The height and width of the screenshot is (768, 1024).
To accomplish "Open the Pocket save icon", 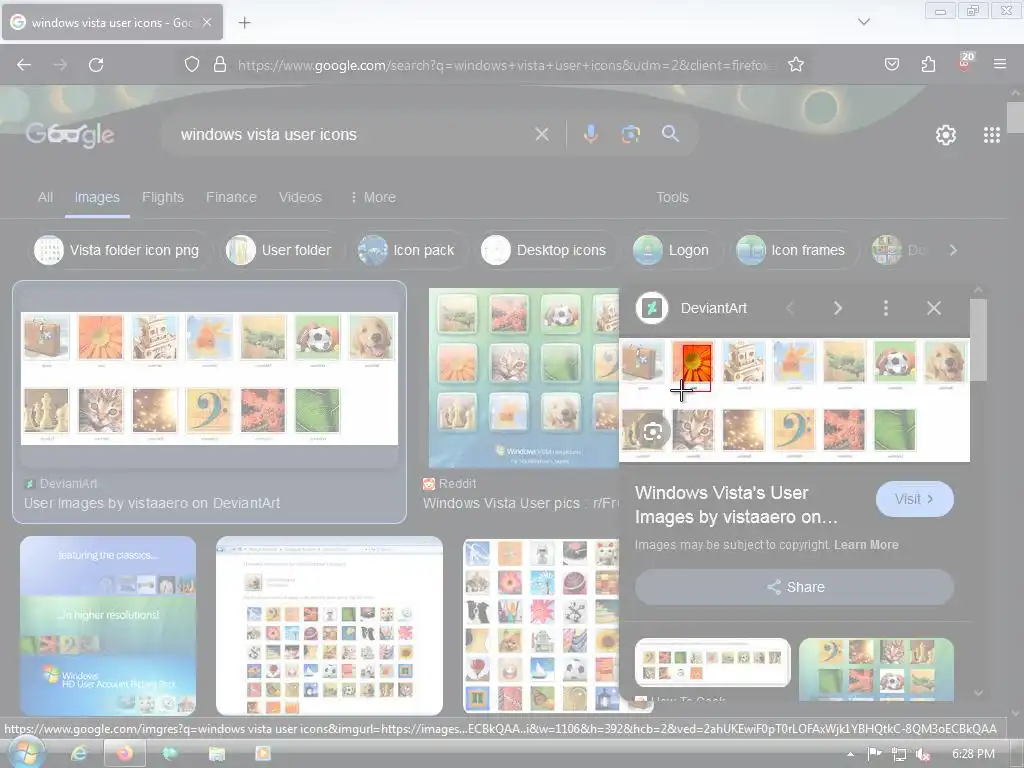I will tap(891, 65).
